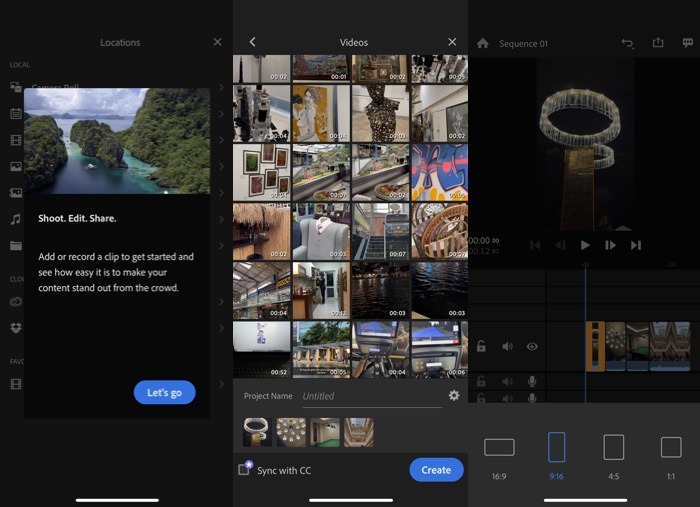This screenshot has width=700, height=507.
Task: Tap the Let's go button
Action: pos(164,392)
